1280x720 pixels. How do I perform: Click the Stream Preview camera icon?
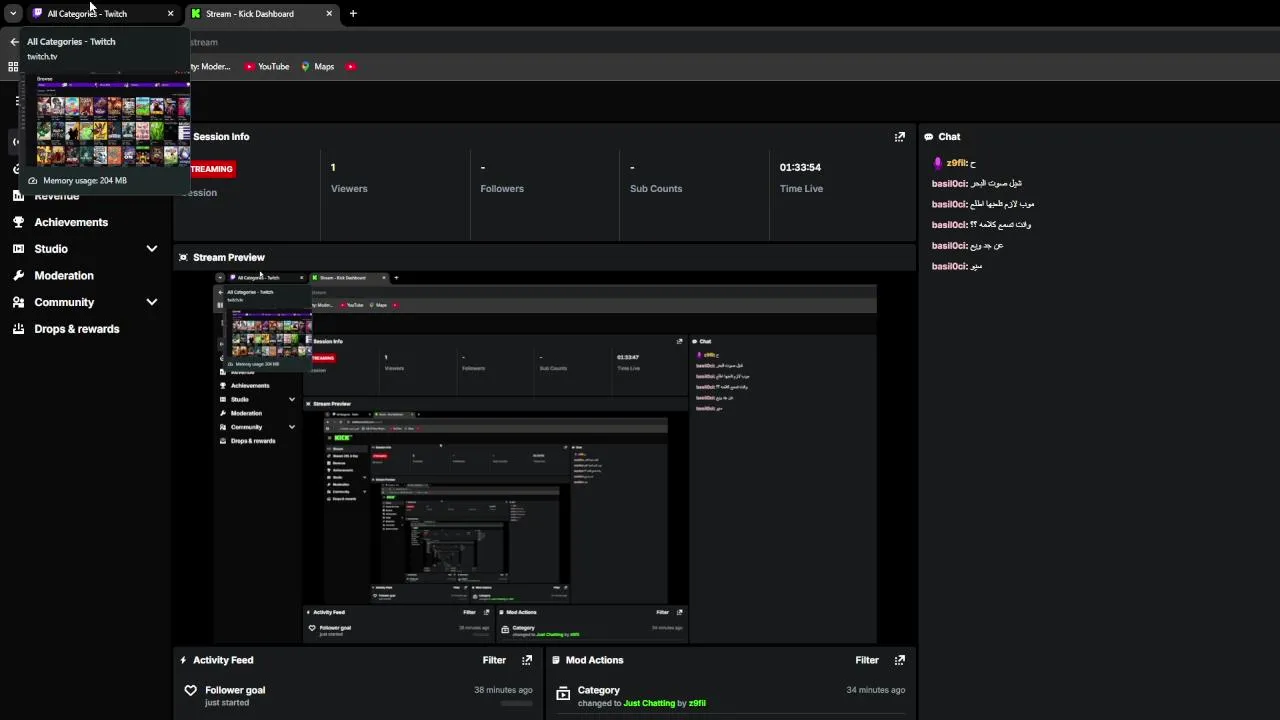click(x=183, y=258)
